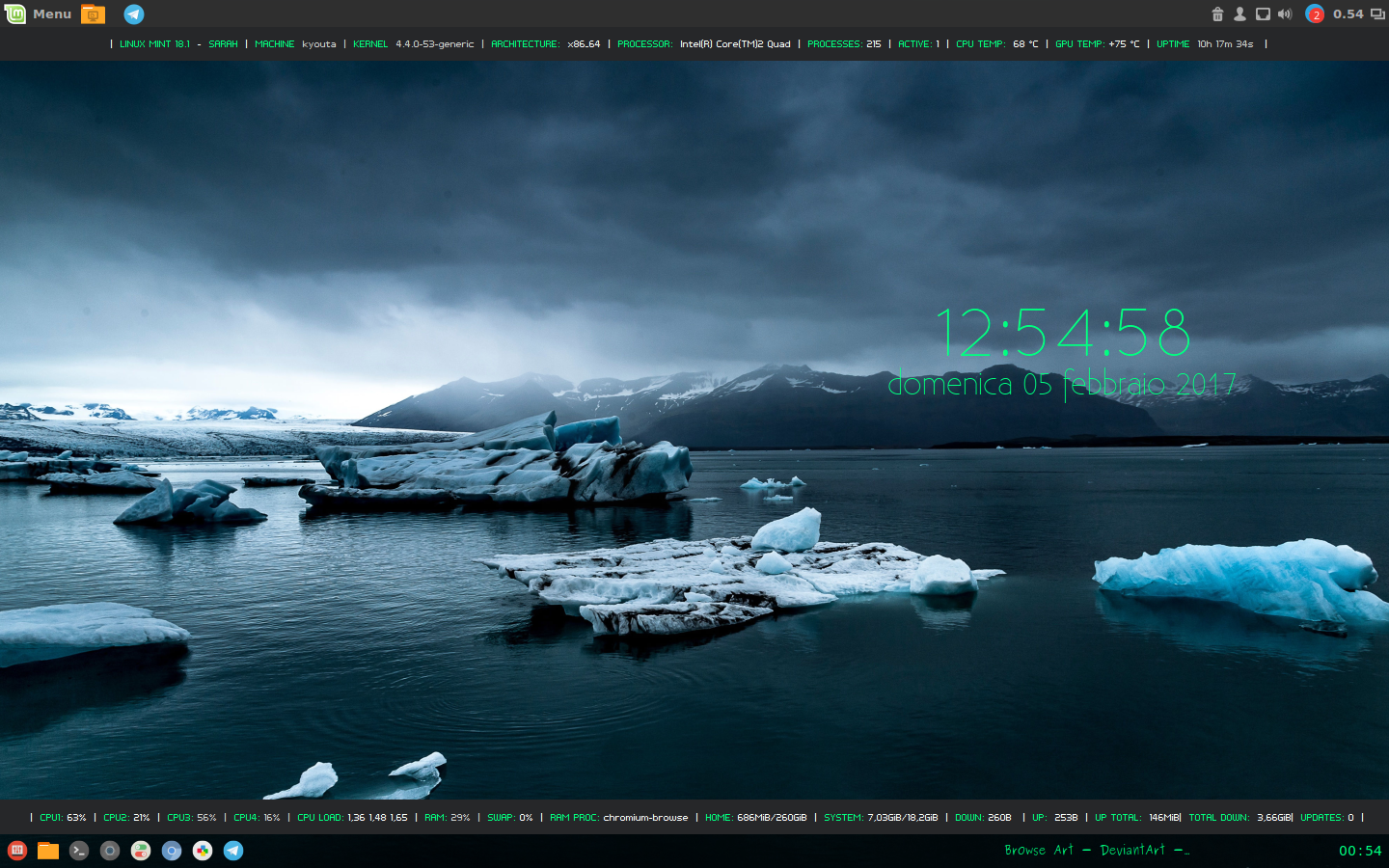
Task: Open the Linux Mint Menu button
Action: (39, 14)
